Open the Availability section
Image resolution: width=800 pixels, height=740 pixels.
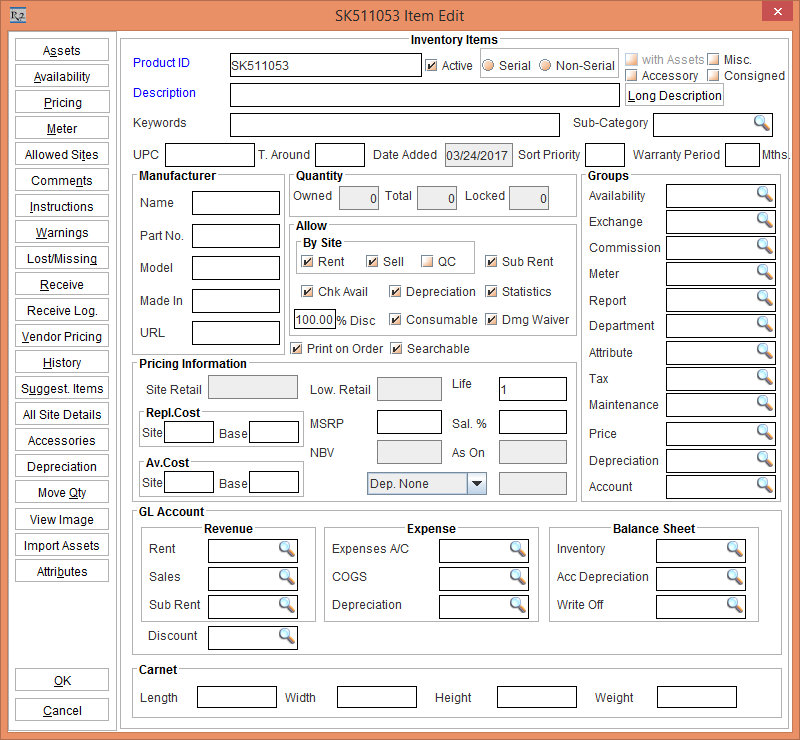click(62, 76)
